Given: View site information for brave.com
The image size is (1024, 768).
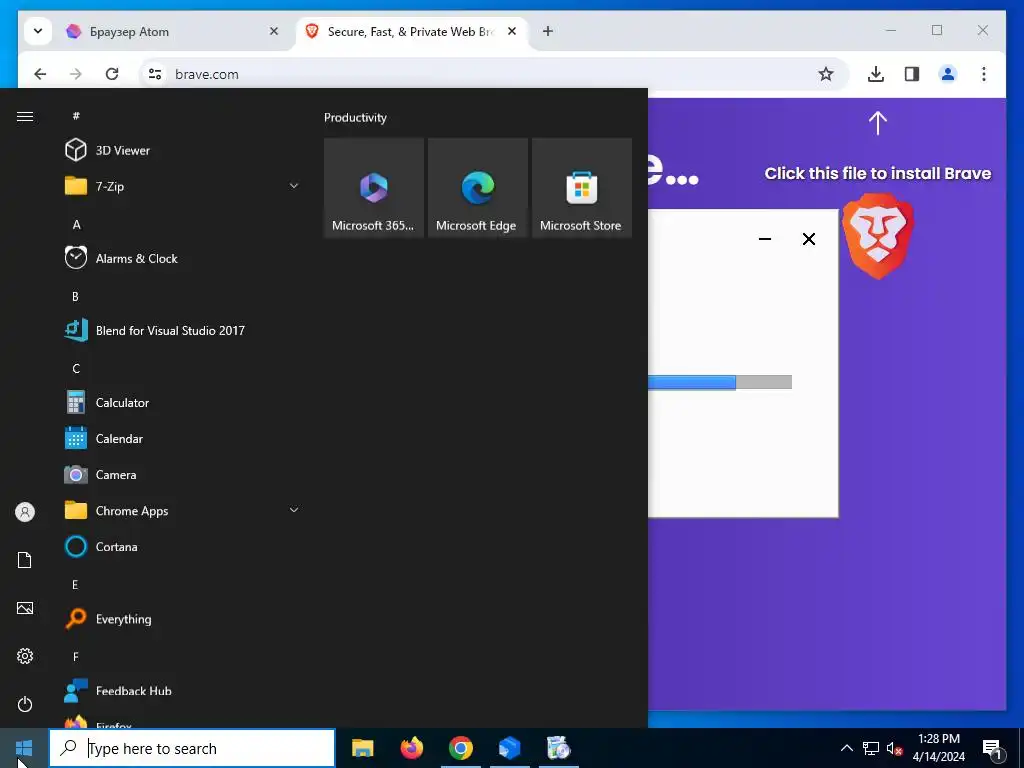Looking at the screenshot, I should click(x=155, y=74).
